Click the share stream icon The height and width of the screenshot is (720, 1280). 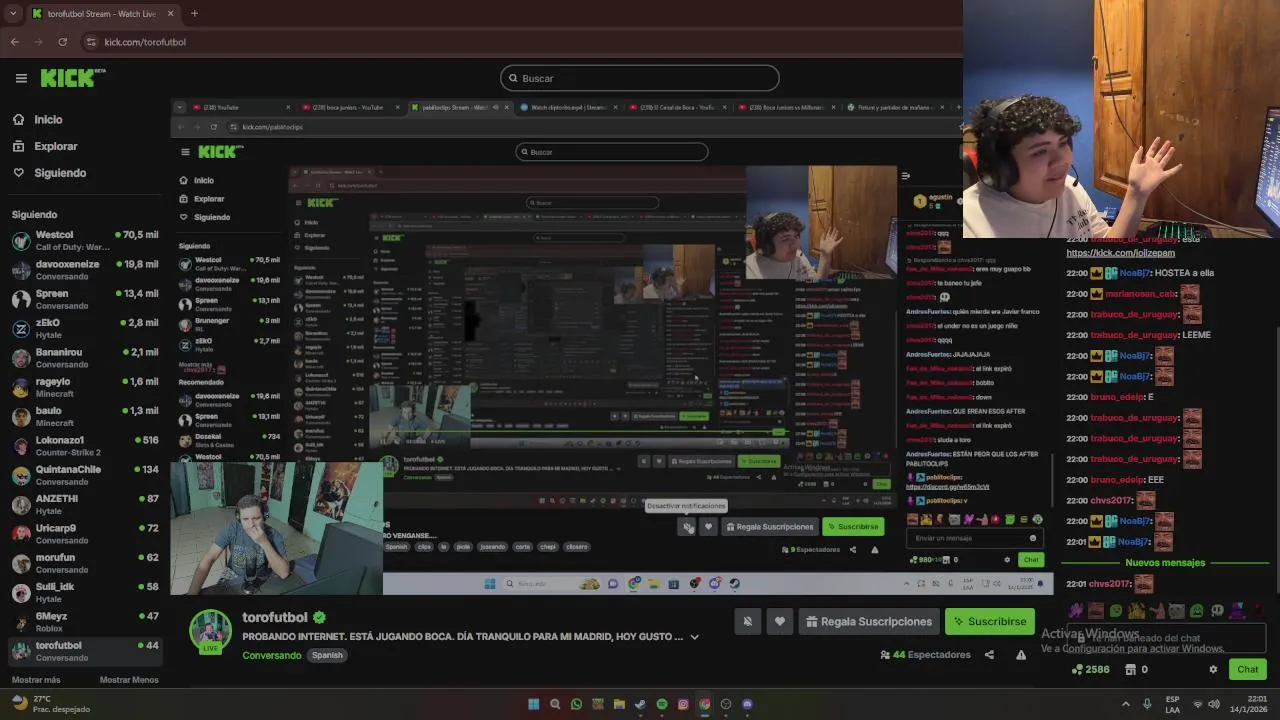(989, 655)
